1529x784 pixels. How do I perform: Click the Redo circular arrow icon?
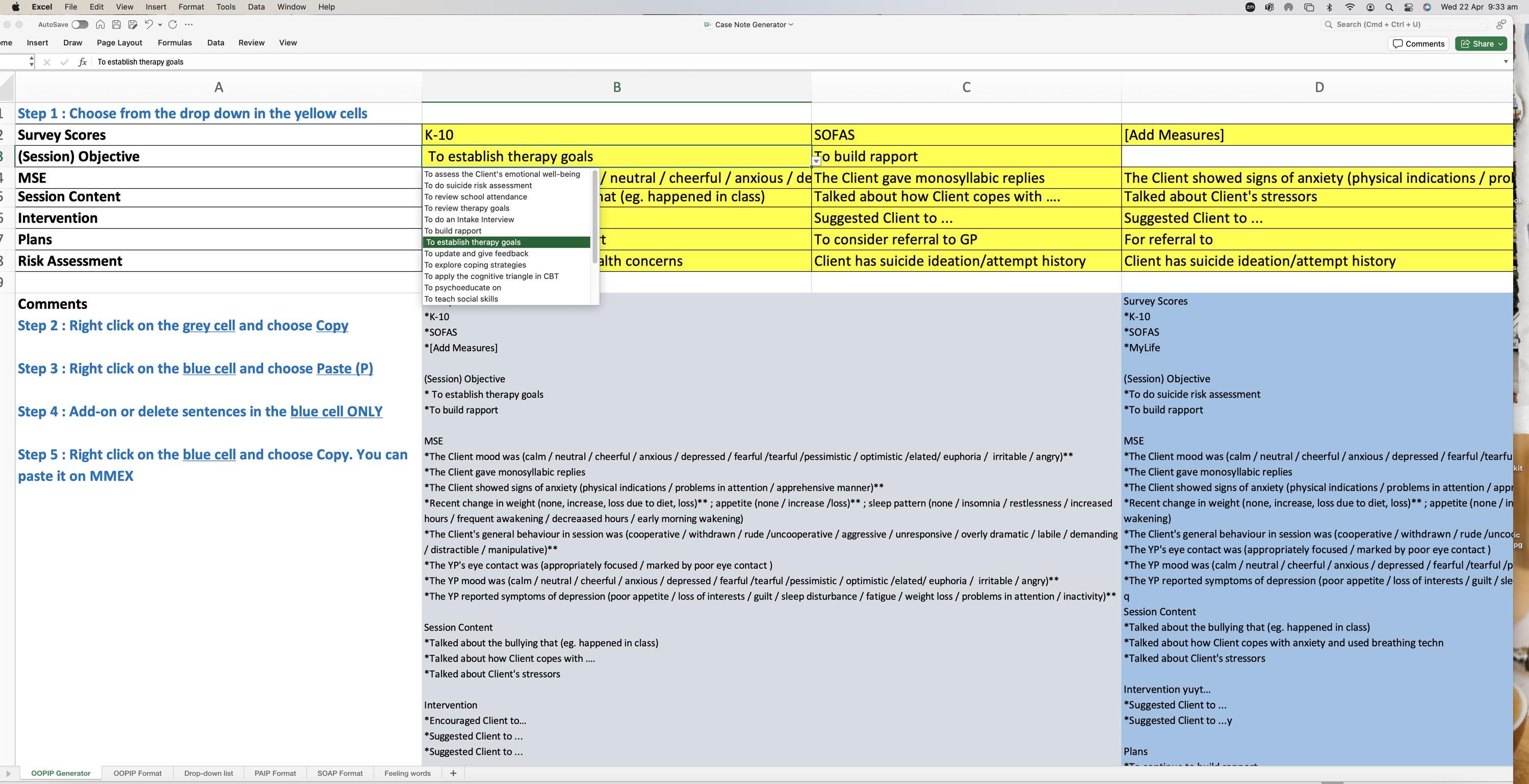tap(173, 24)
